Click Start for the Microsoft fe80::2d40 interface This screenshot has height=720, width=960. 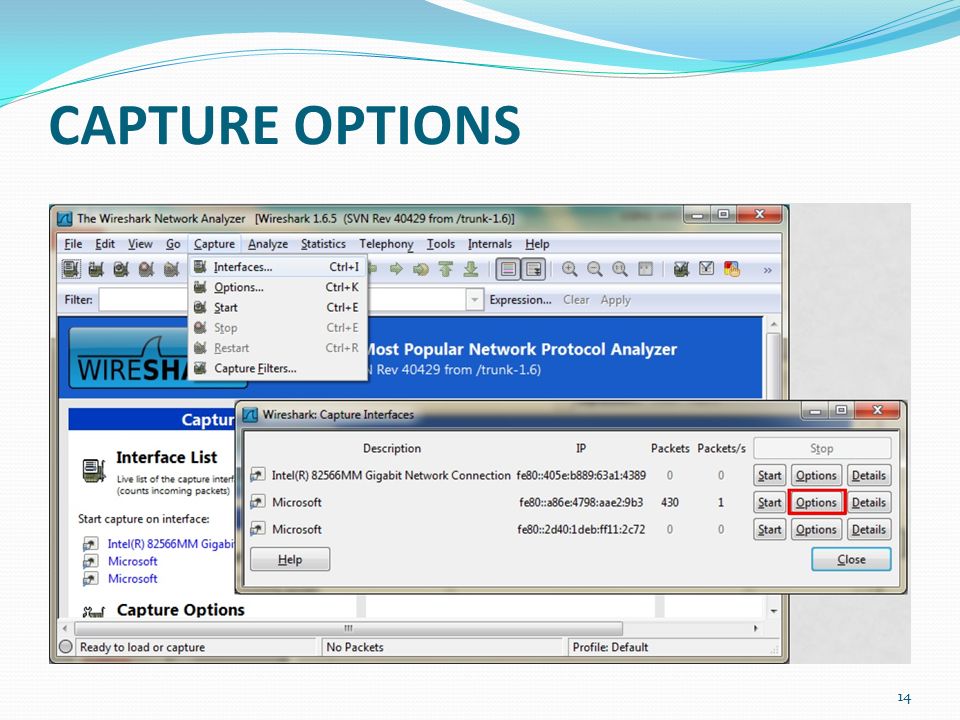point(770,530)
